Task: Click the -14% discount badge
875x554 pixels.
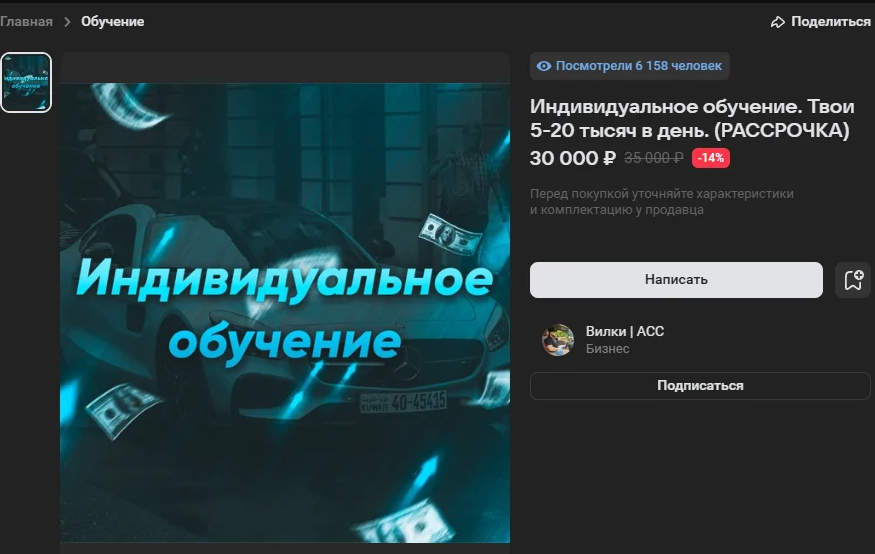Action: [x=710, y=158]
